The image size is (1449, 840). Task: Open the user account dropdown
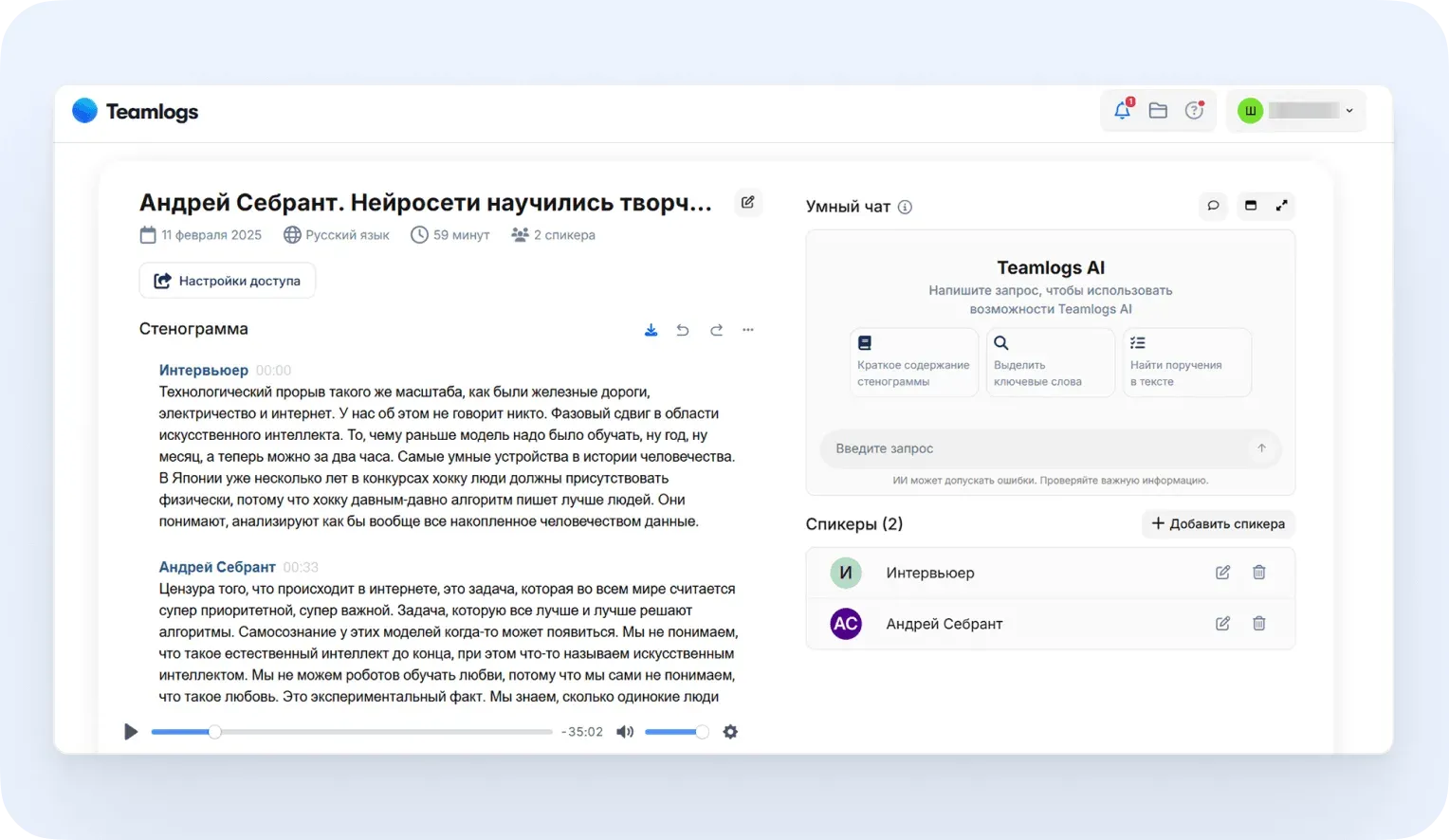pos(1295,111)
